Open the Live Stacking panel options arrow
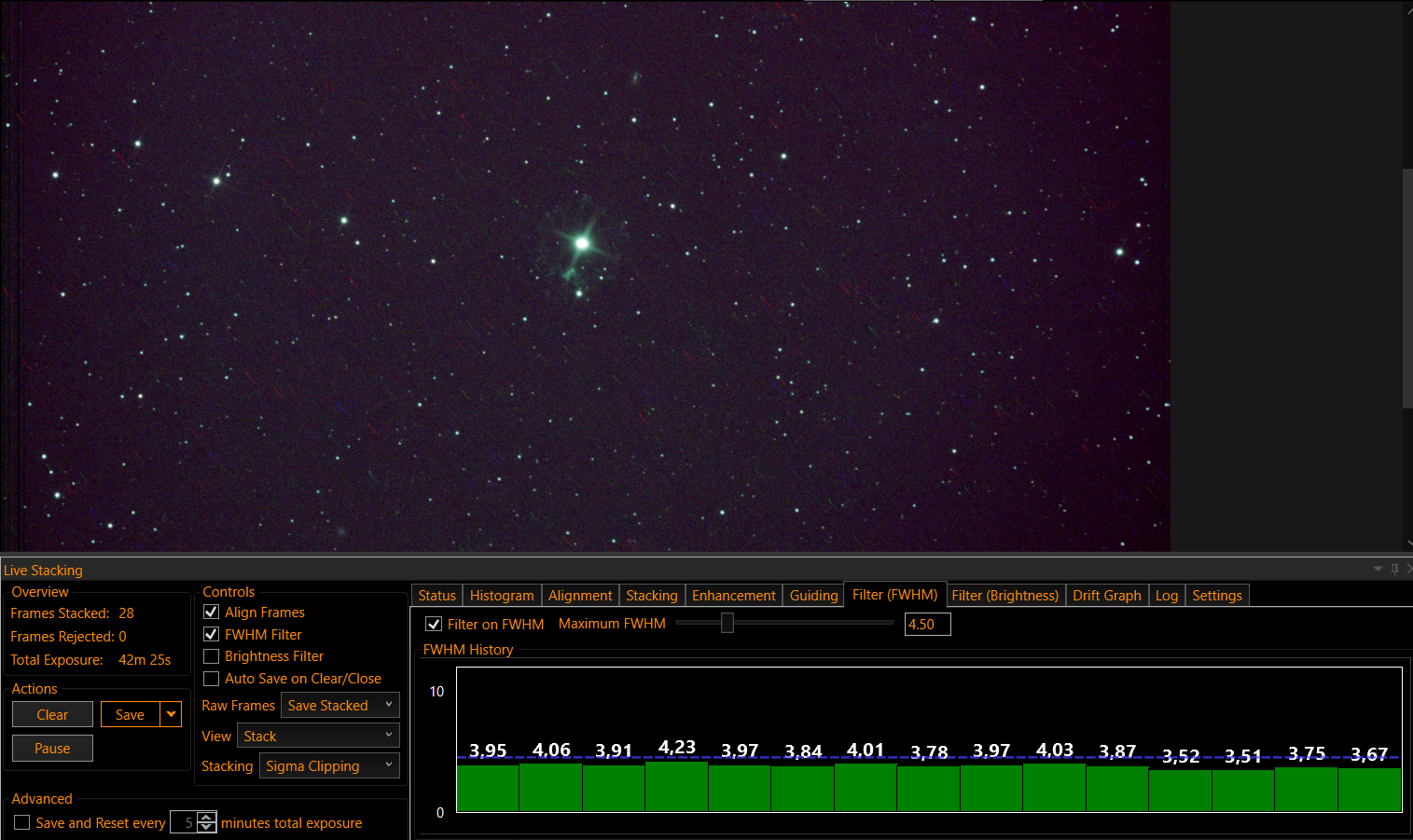 1378,569
